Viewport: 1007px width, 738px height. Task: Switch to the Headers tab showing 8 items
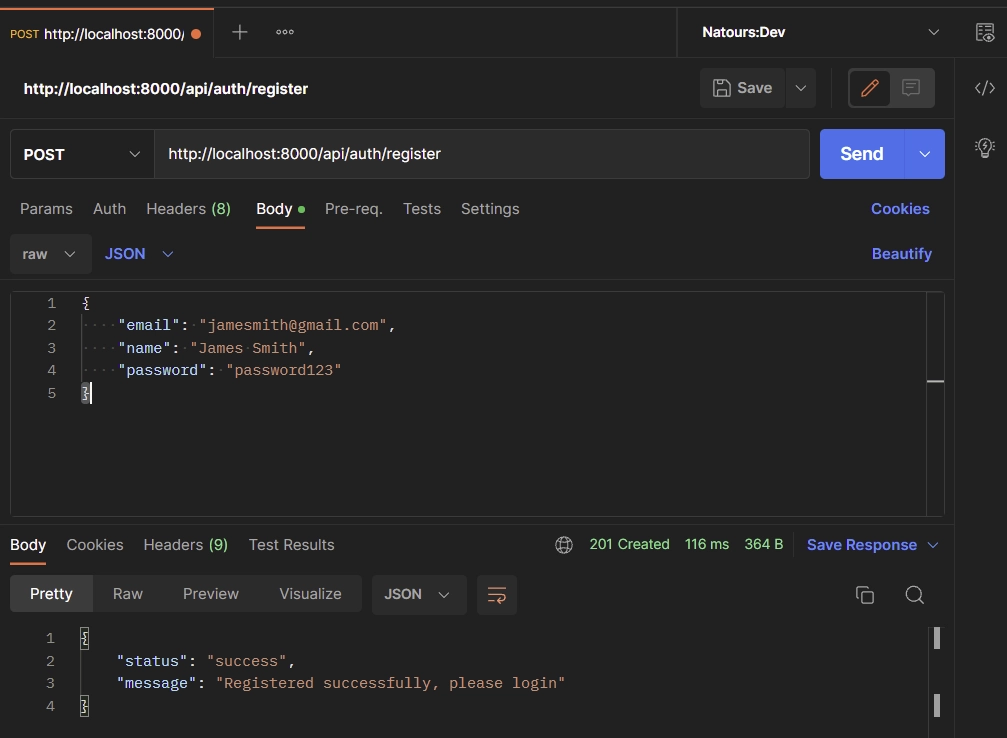click(x=188, y=208)
